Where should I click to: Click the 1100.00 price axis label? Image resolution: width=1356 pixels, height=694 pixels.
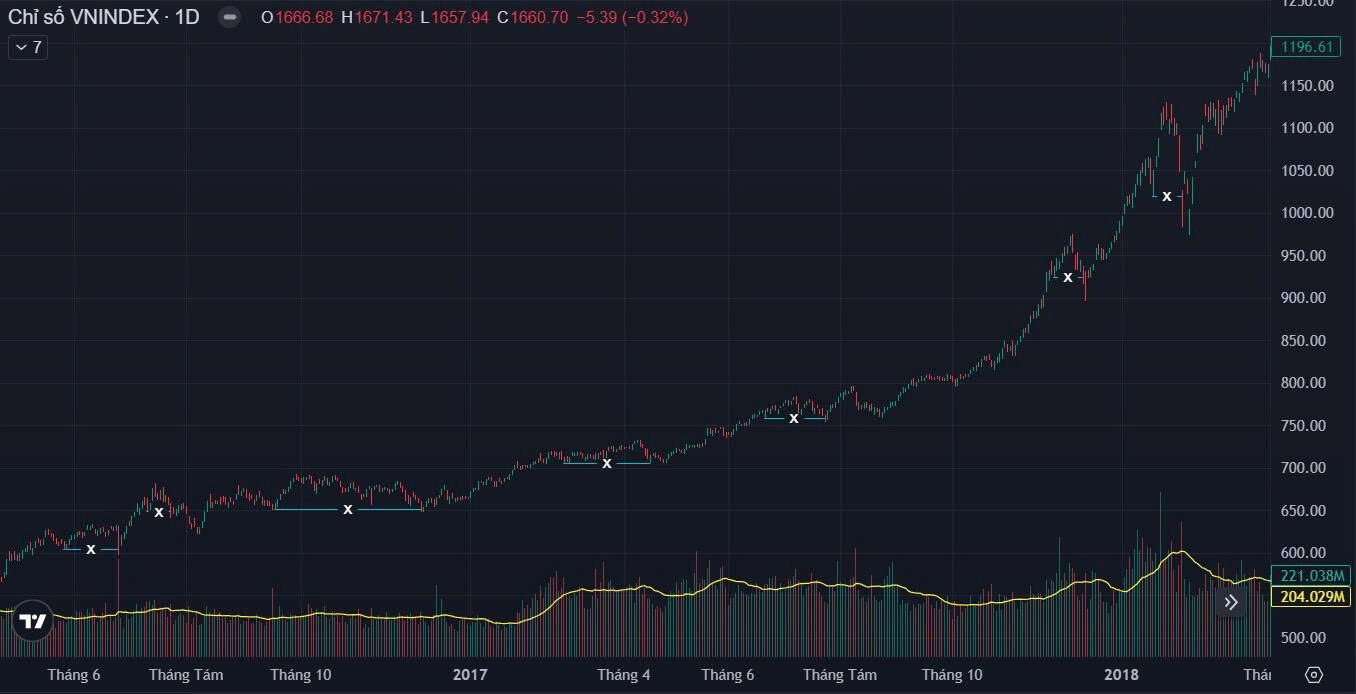click(1307, 128)
